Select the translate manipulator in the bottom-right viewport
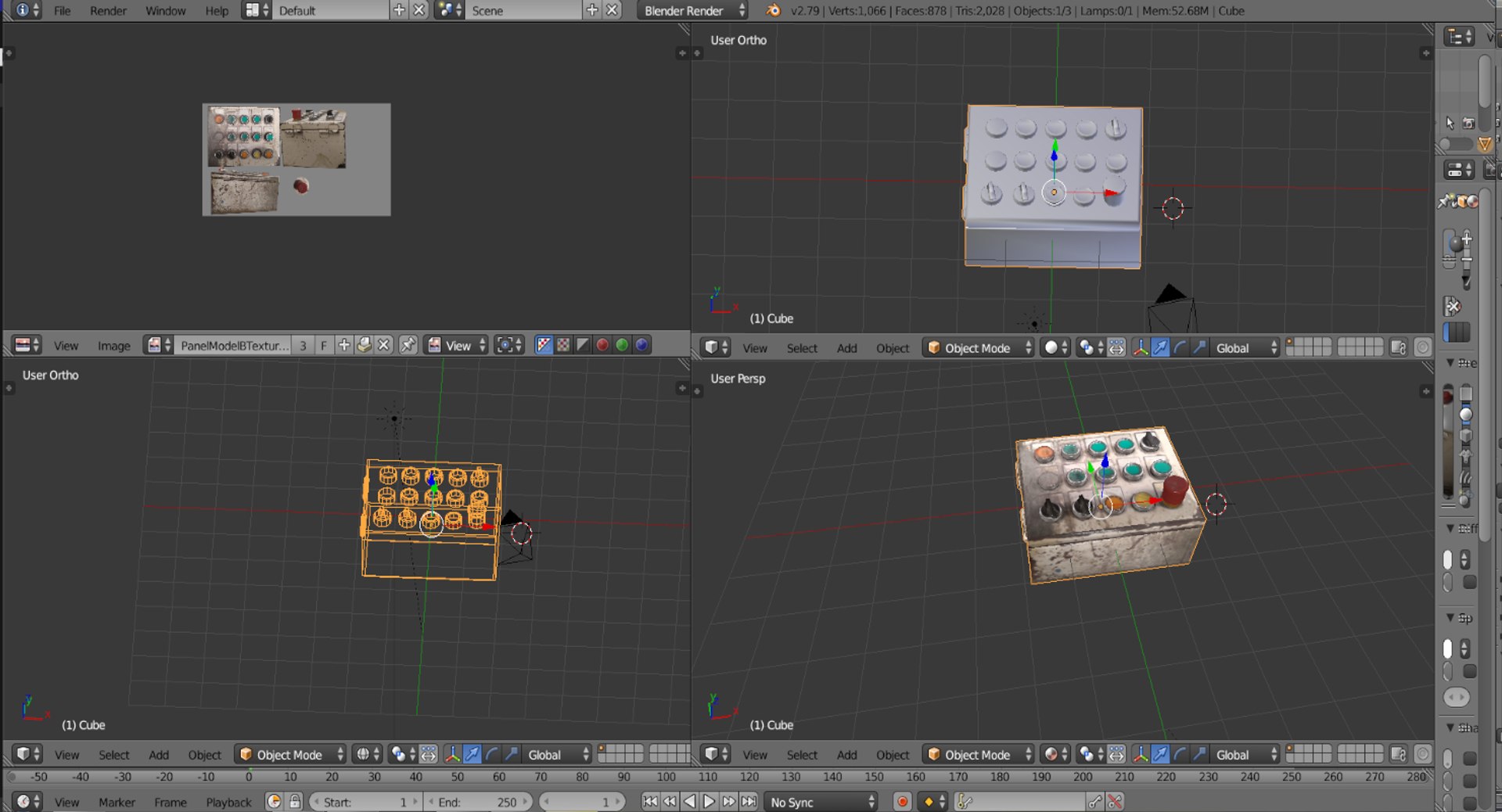The width and height of the screenshot is (1502, 812). pos(1160,754)
